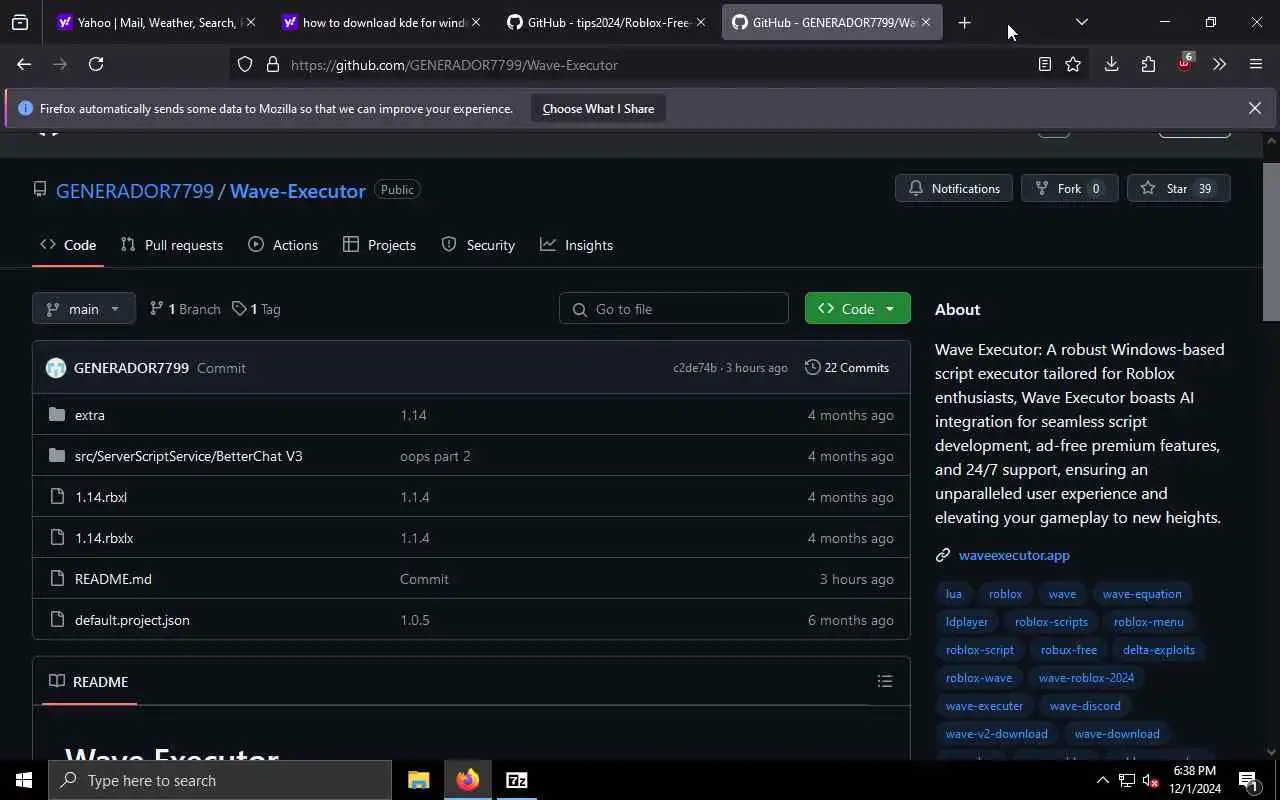Click the lua topic tag
This screenshot has width=1280, height=800.
pos(954,594)
